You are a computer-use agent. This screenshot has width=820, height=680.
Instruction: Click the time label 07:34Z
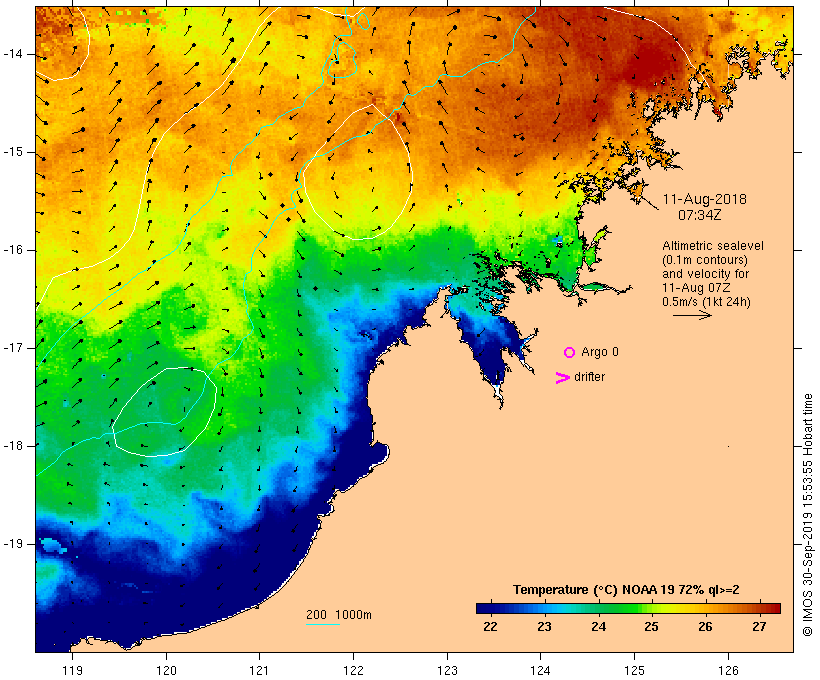700,215
